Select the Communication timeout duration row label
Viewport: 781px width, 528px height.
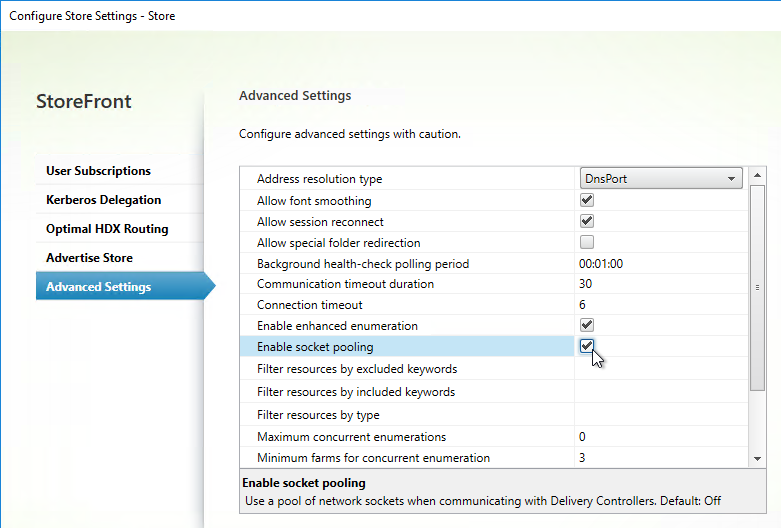pyautogui.click(x=345, y=284)
